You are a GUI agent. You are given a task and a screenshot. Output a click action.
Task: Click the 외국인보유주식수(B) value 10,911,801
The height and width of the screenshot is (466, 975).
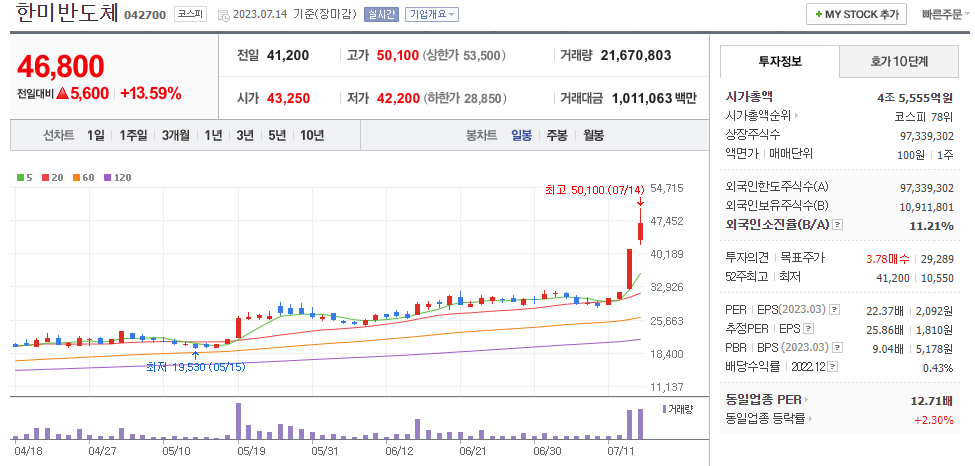pos(926,207)
